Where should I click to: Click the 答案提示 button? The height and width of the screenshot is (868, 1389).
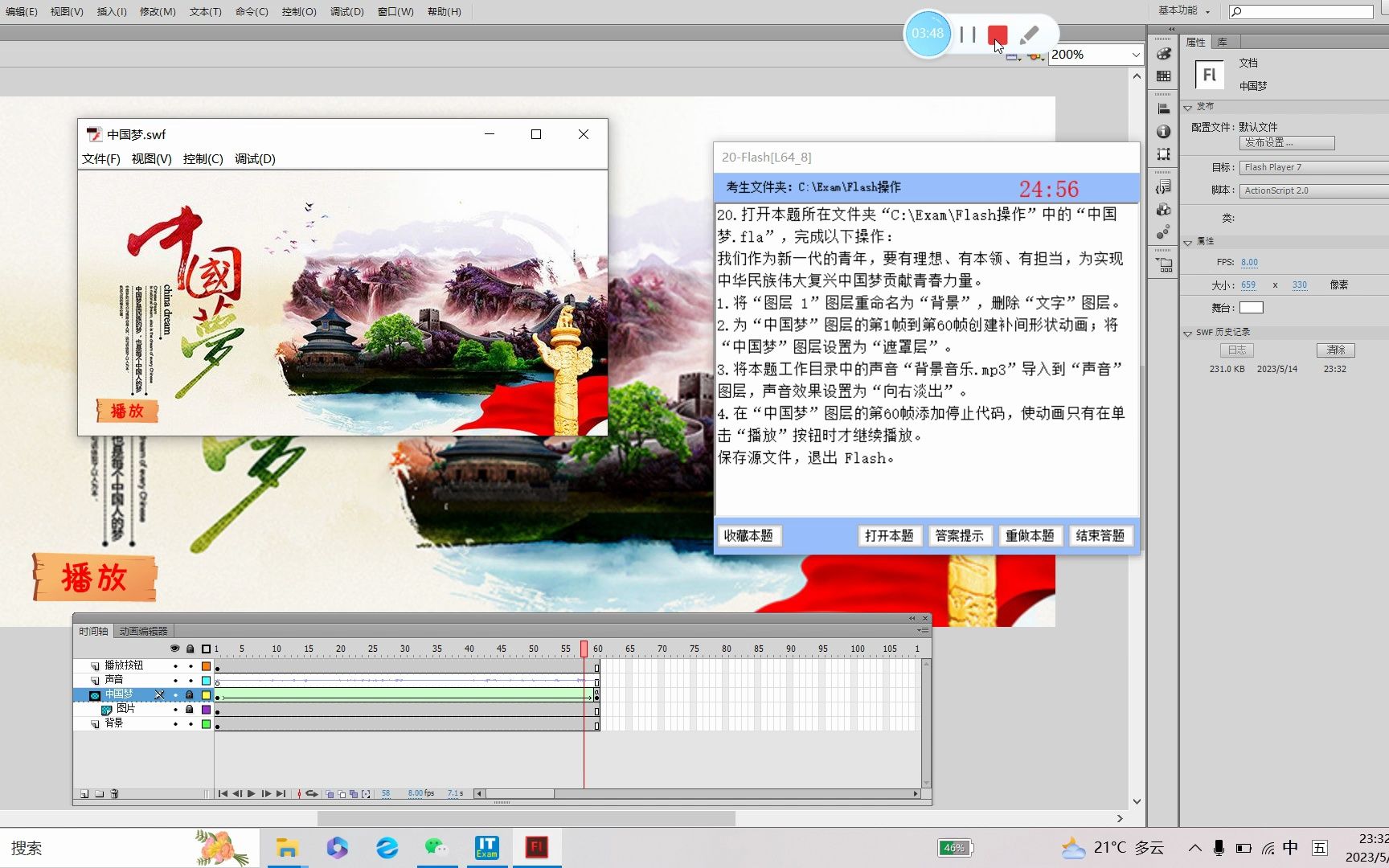[959, 536]
